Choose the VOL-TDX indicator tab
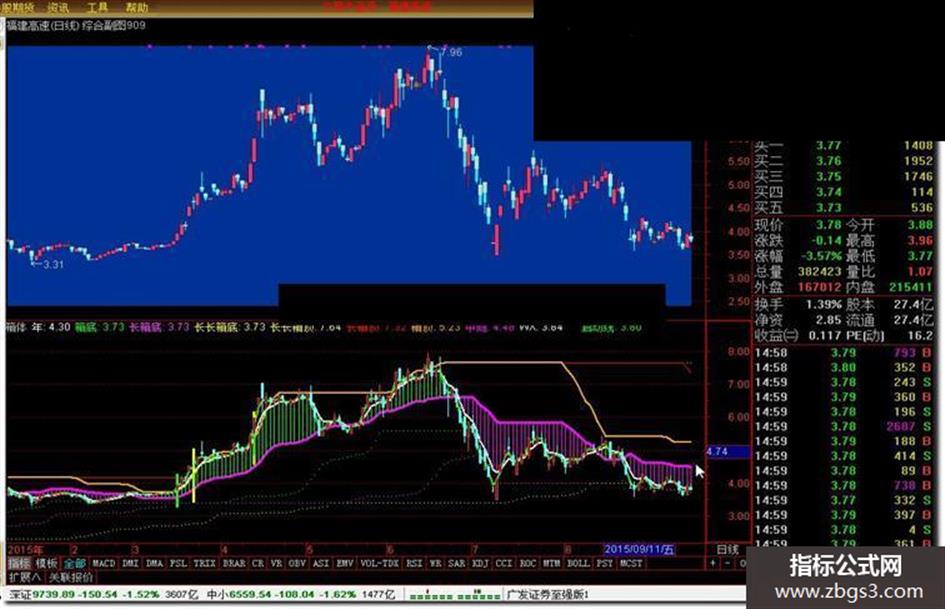 pos(380,563)
